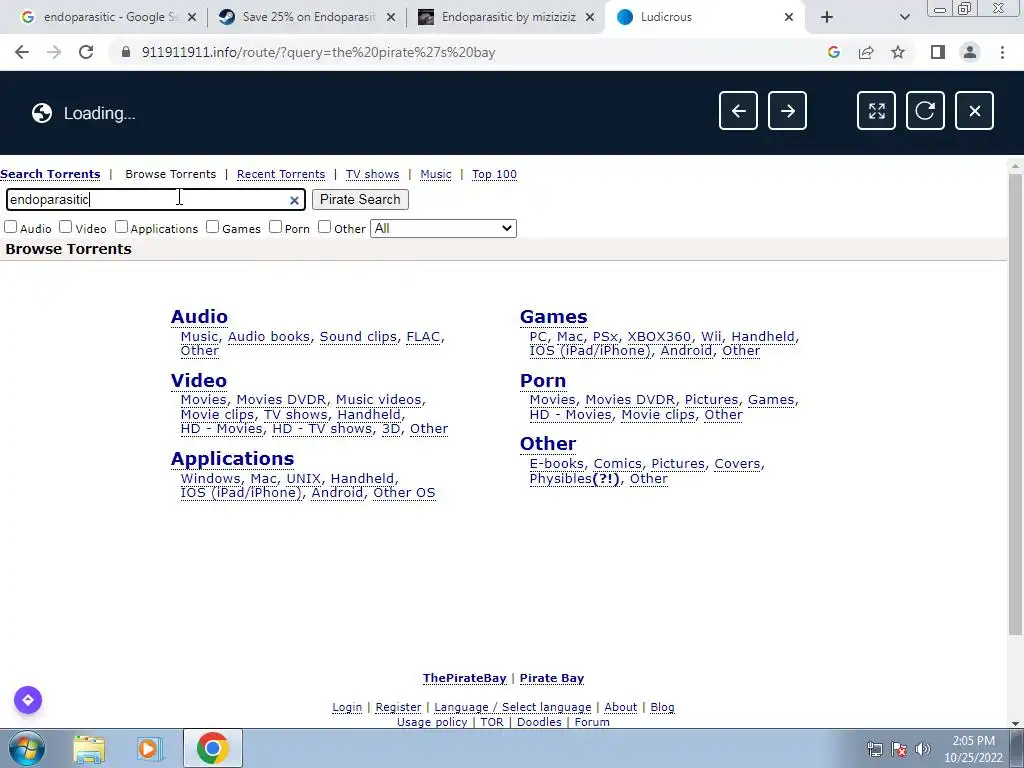The width and height of the screenshot is (1024, 768).
Task: Browse the Windows applications subcategory
Action: 210,478
